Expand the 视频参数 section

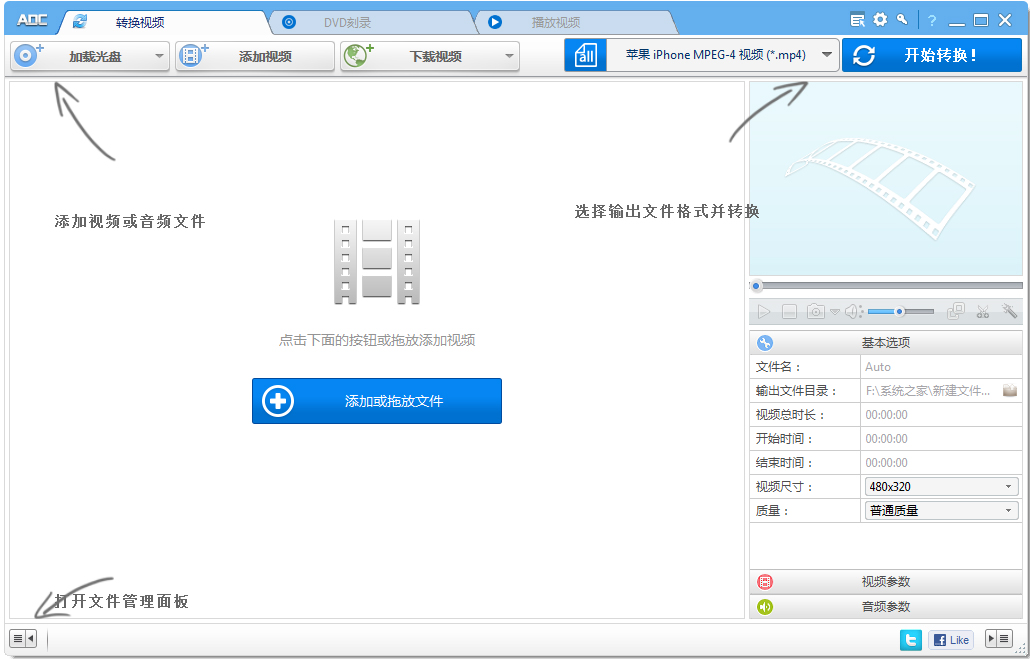point(885,582)
